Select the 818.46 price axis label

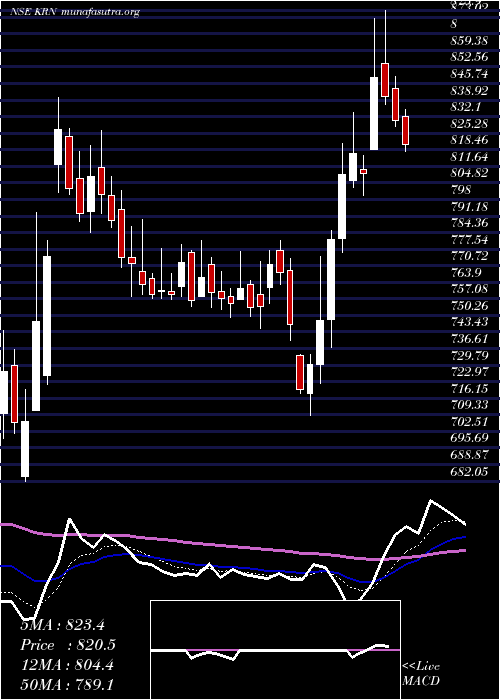(x=468, y=140)
